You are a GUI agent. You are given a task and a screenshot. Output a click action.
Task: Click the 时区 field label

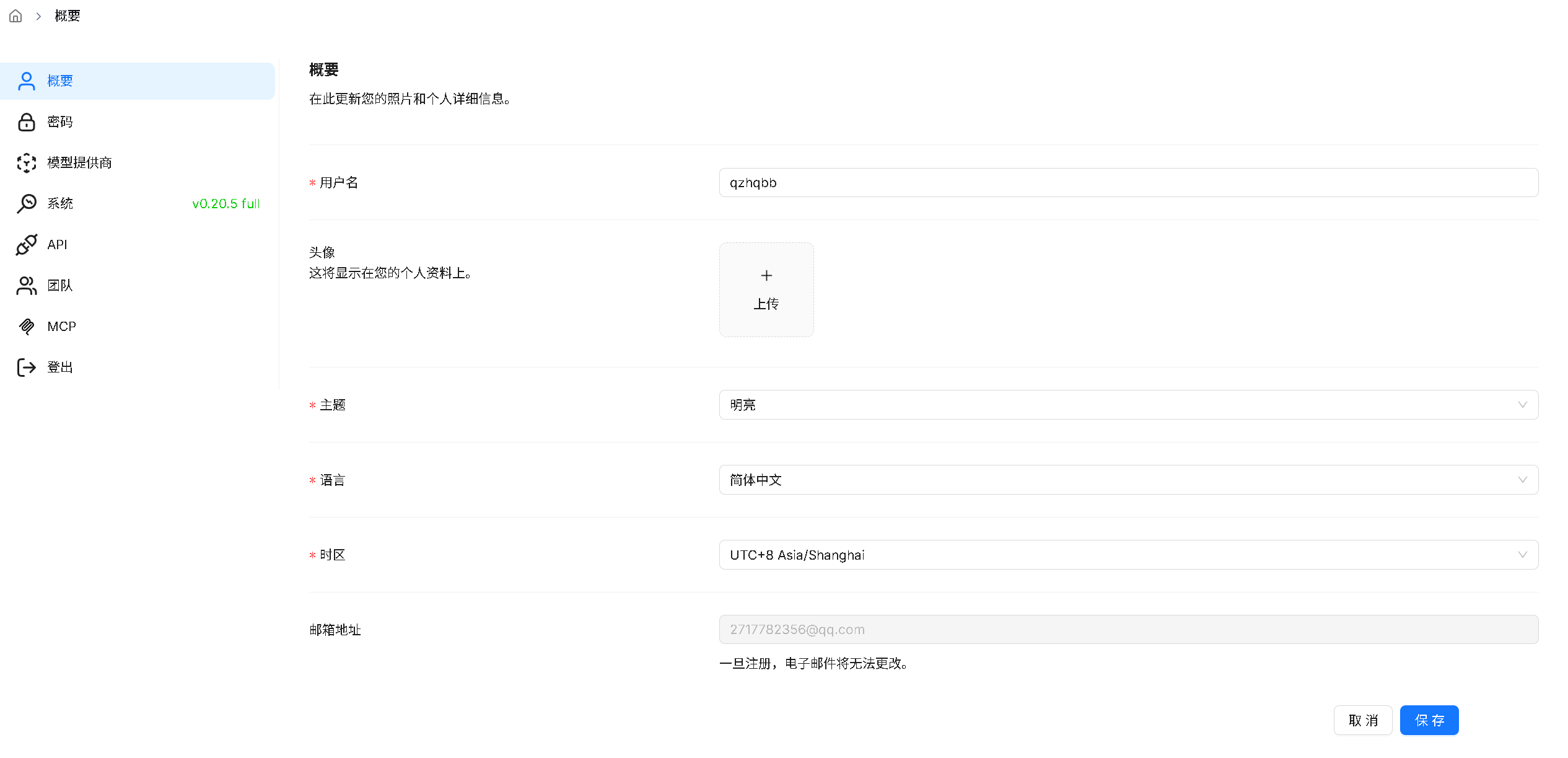pyautogui.click(x=333, y=555)
